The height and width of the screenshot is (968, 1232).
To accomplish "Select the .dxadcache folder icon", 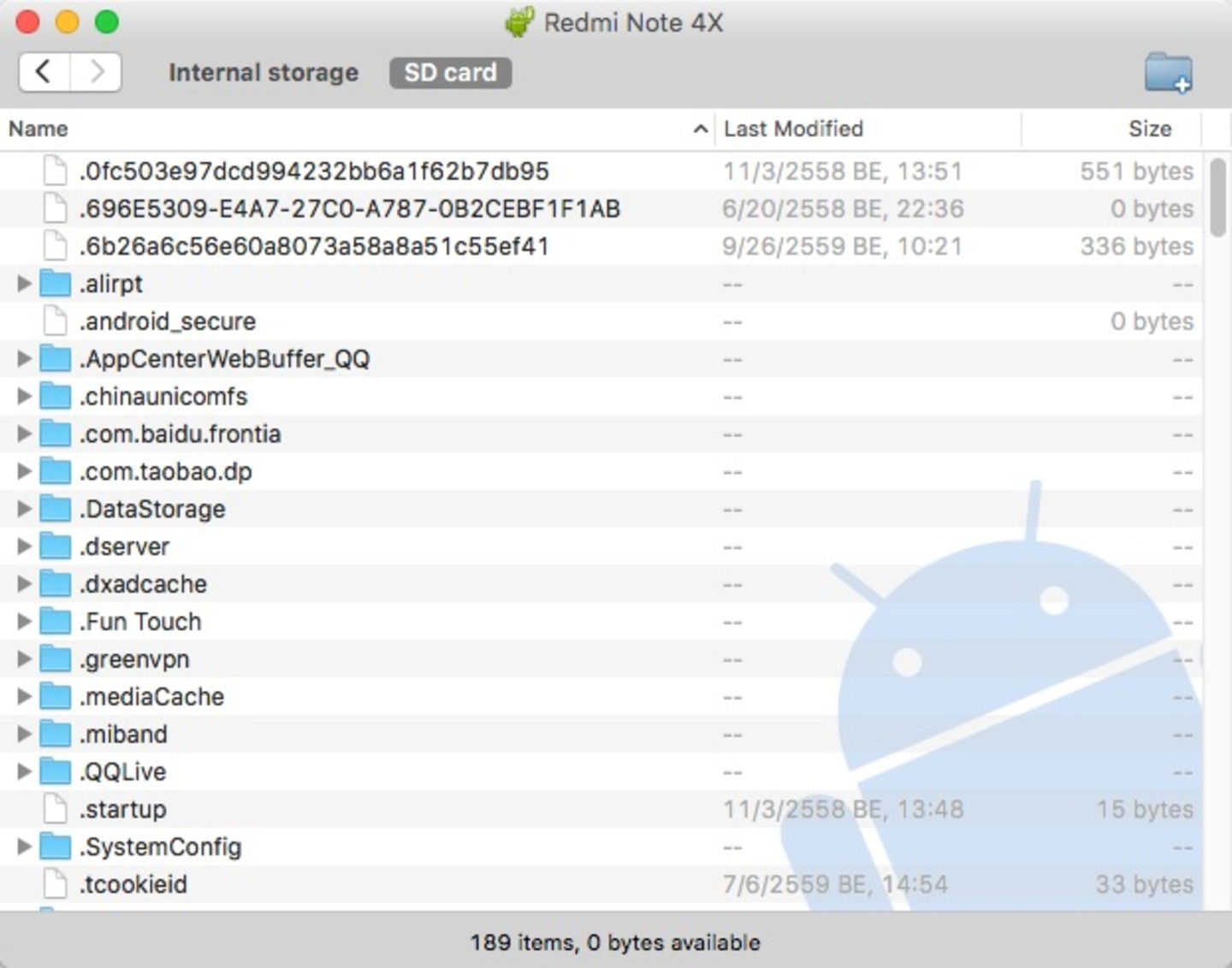I will (56, 584).
